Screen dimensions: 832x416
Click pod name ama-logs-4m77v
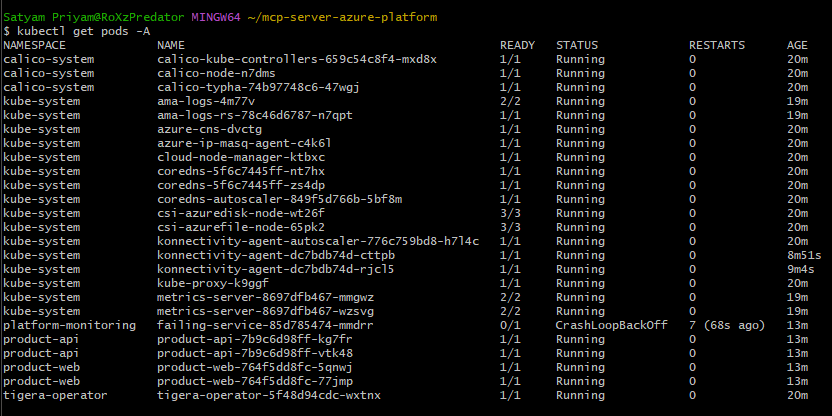[206, 101]
